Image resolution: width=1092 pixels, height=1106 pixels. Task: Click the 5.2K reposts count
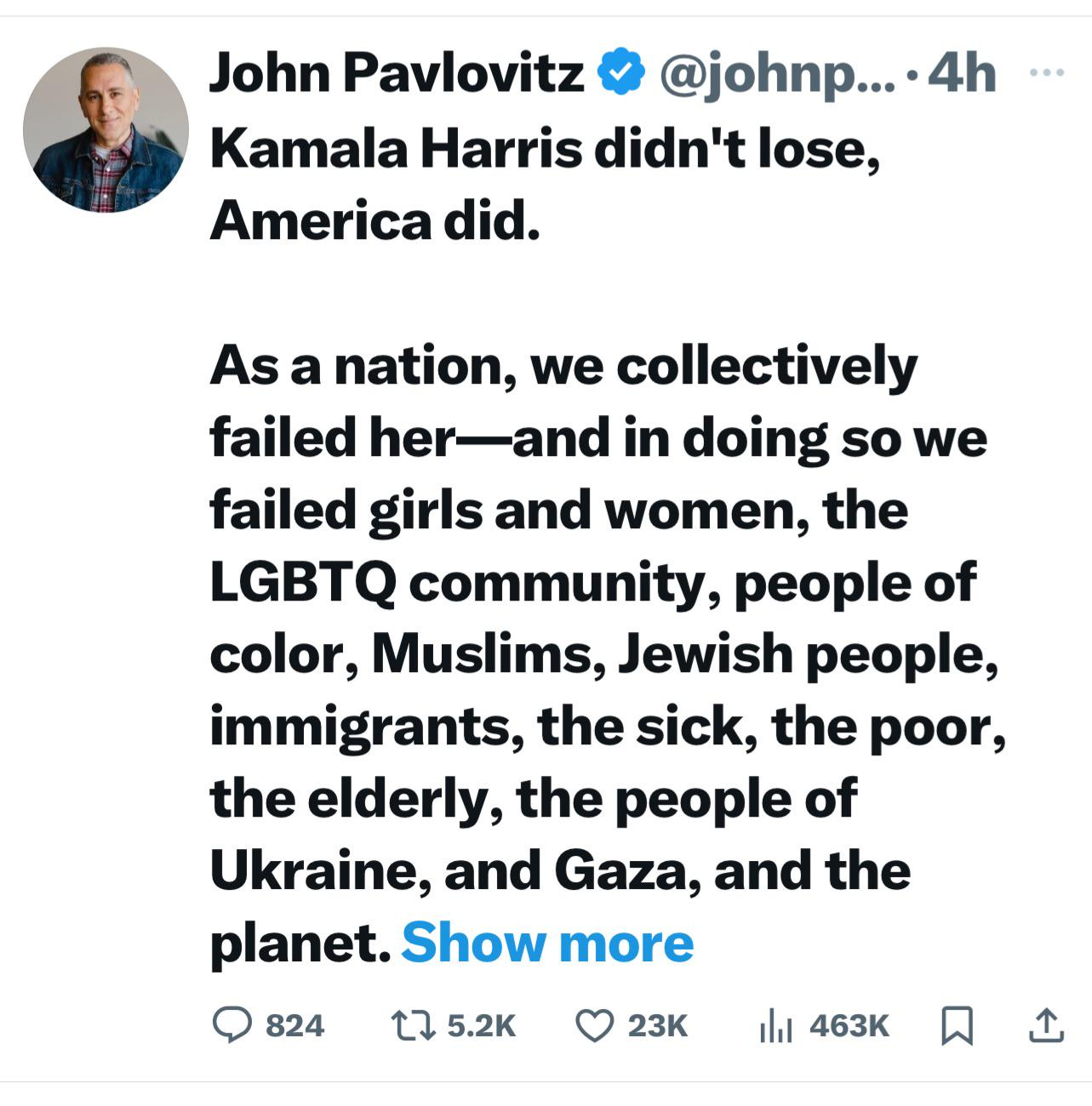coord(481,1026)
